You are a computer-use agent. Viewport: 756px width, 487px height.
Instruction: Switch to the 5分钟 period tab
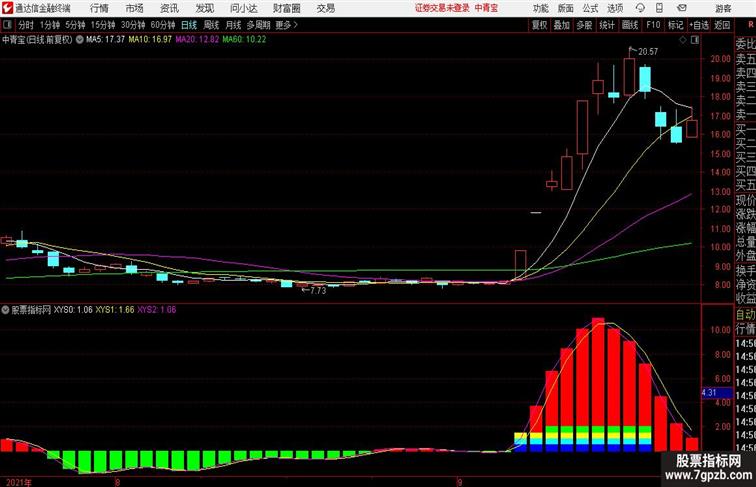pos(75,25)
